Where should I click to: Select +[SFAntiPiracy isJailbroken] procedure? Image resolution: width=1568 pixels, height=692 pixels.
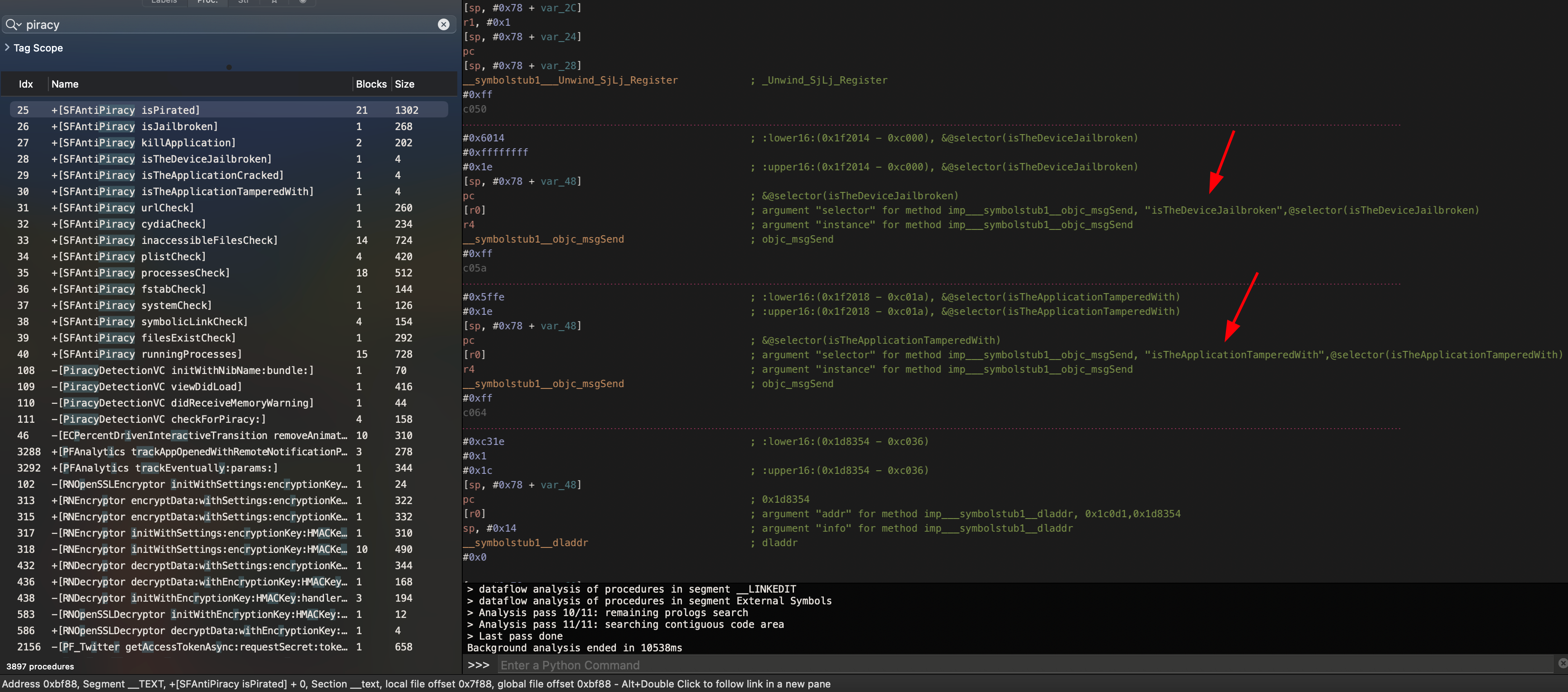pos(229,126)
